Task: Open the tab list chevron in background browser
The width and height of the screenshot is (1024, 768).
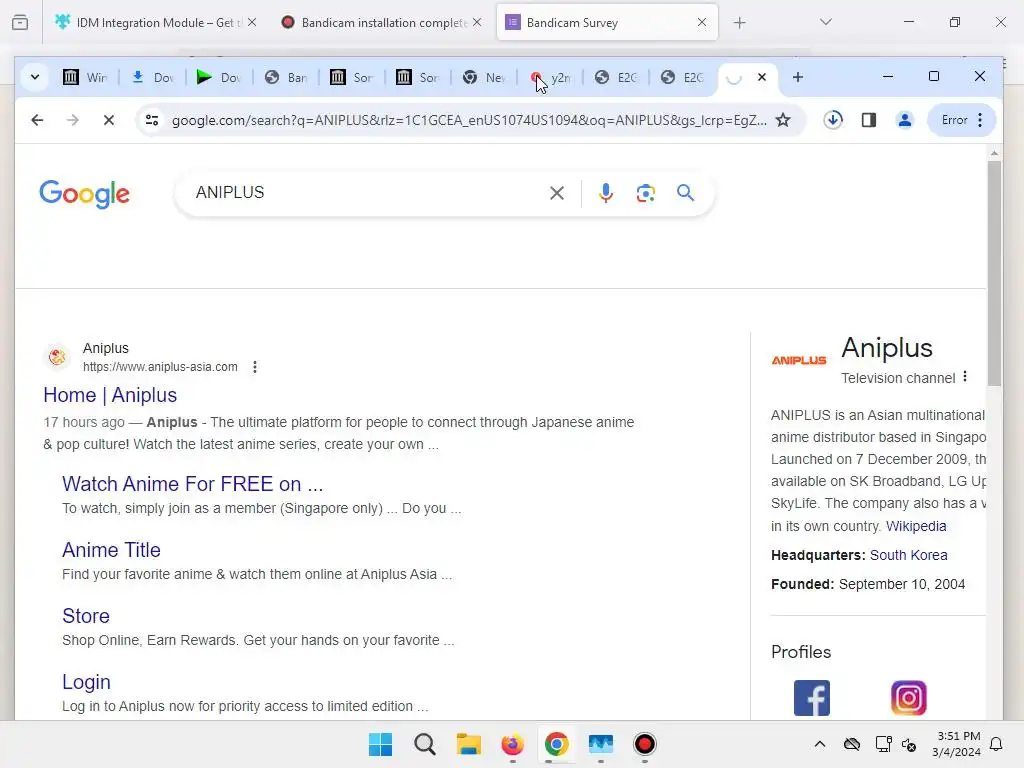Action: click(825, 22)
